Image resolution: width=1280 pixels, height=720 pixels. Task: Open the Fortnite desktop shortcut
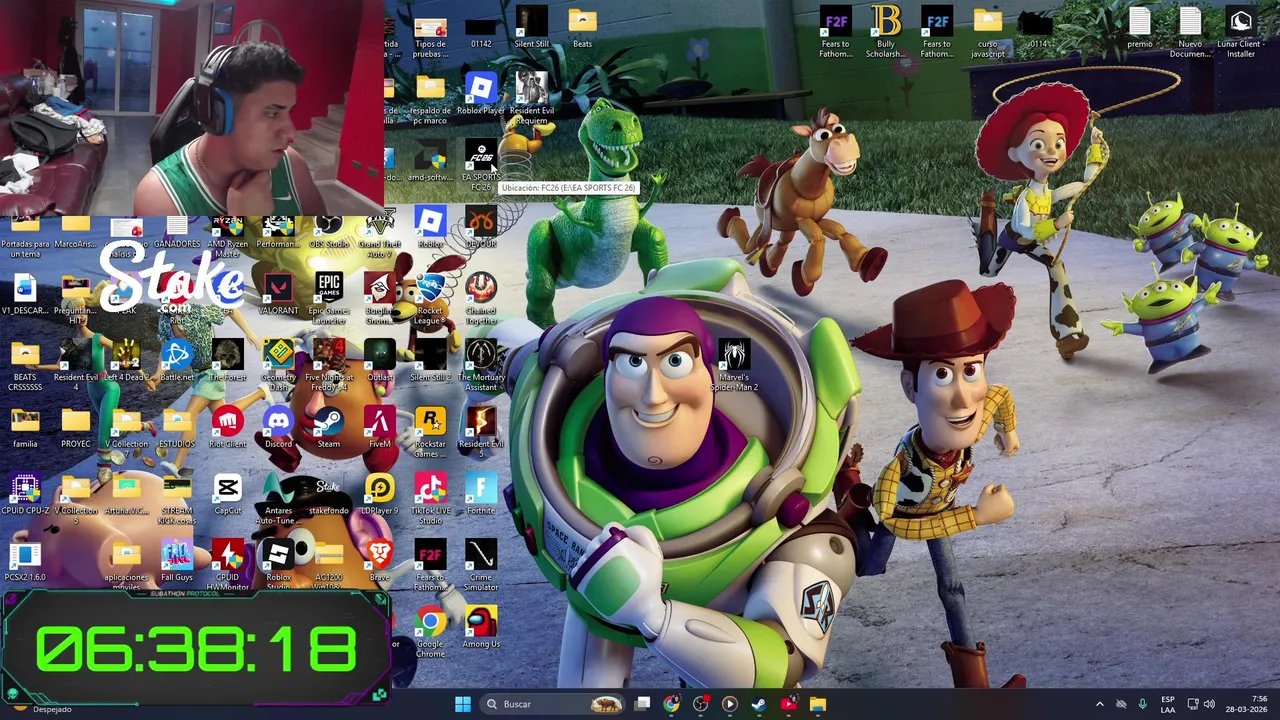click(x=481, y=495)
